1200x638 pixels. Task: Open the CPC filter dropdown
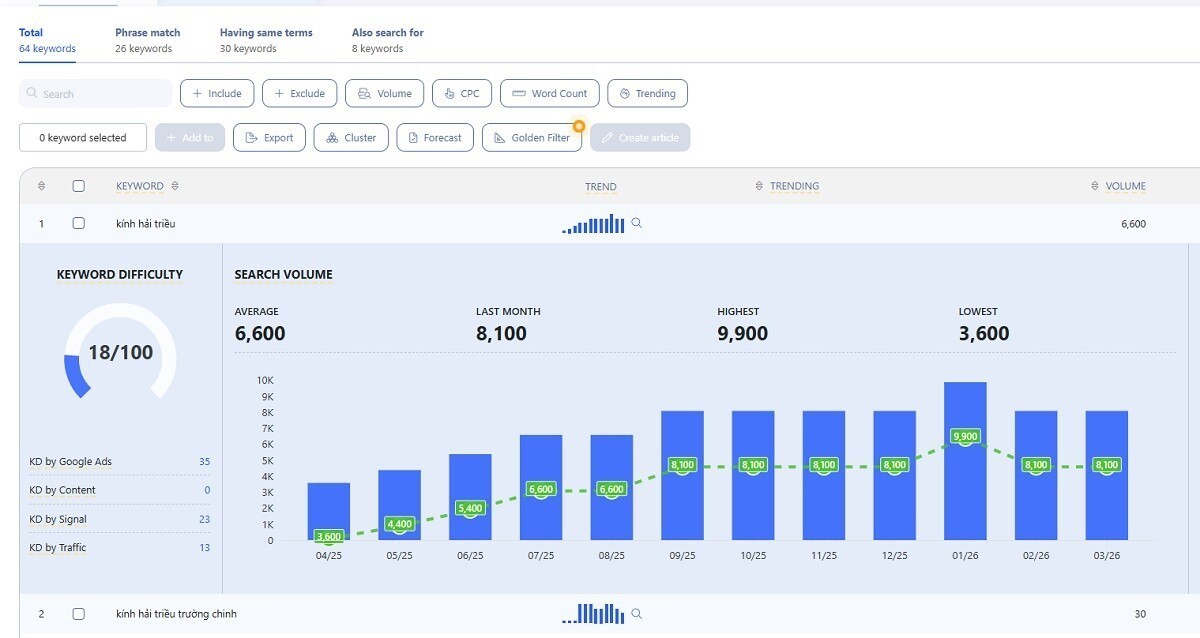point(462,93)
